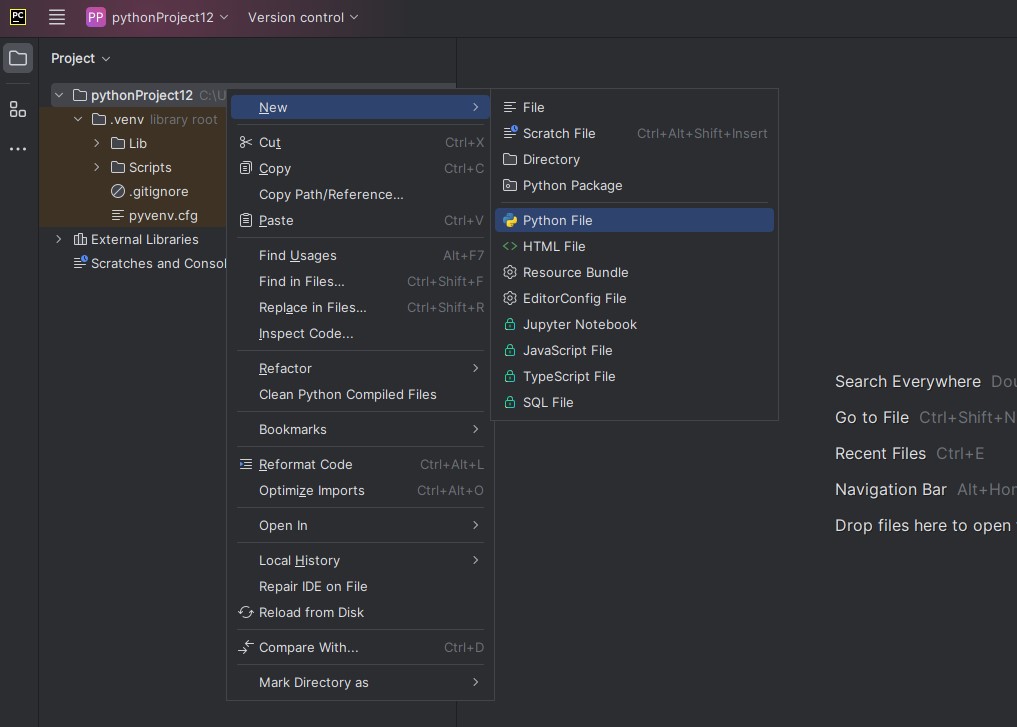Open the Version control dropdown
The image size is (1017, 727).
[303, 18]
